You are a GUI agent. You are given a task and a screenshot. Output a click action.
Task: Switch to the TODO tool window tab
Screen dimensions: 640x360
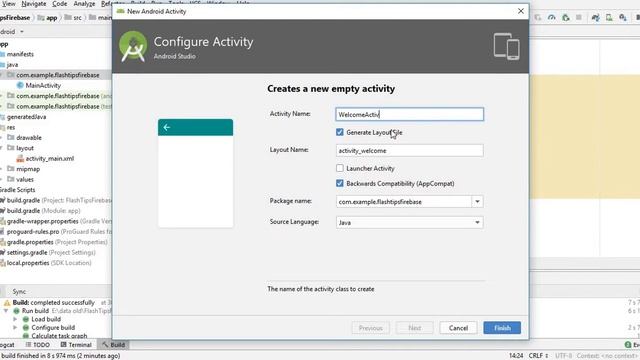(x=38, y=345)
